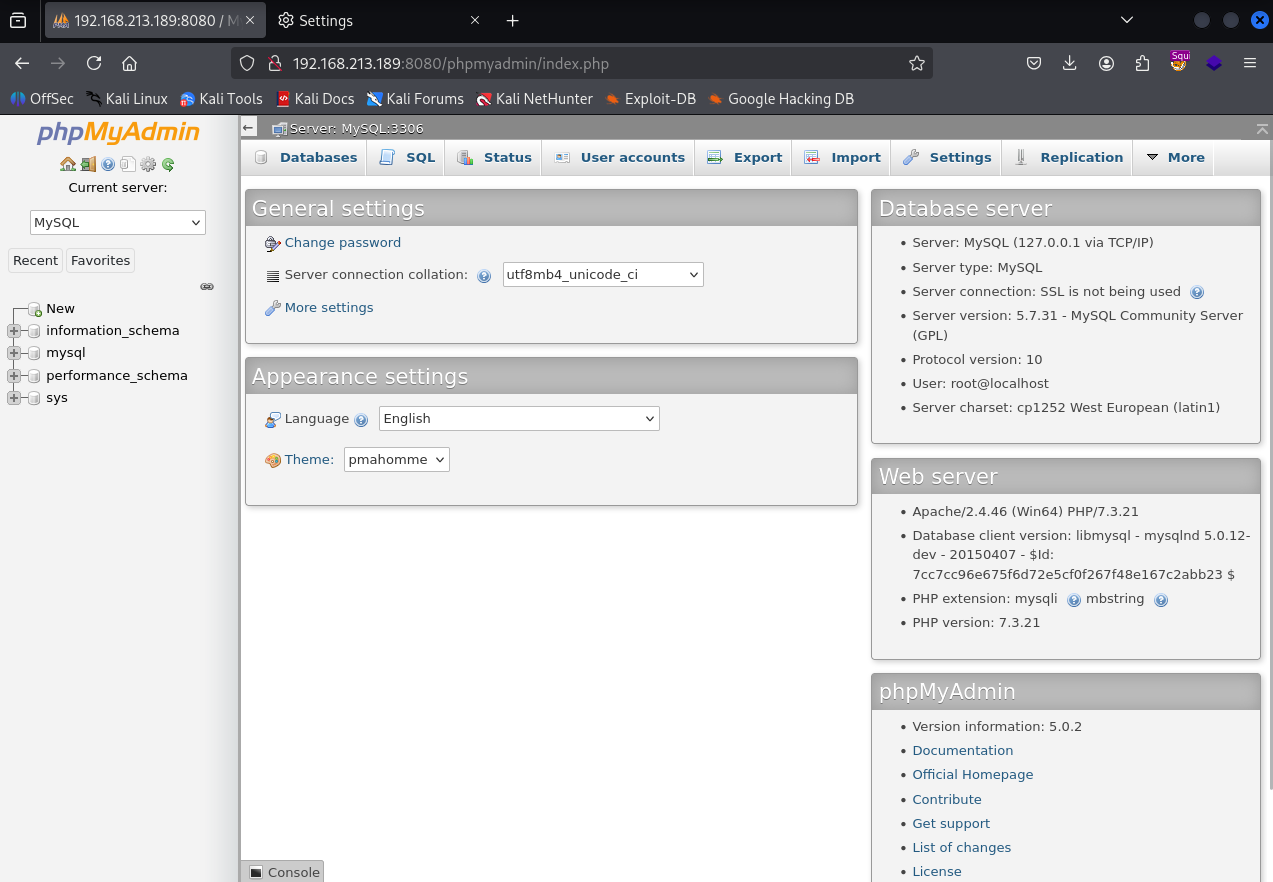Click help icon beside Server connection collation

[x=484, y=276]
